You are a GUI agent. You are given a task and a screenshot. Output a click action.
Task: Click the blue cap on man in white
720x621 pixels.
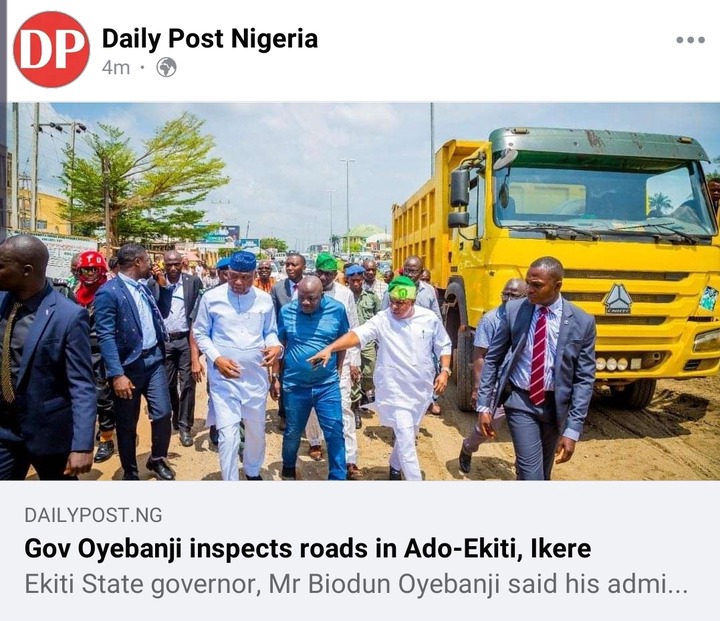[242, 261]
